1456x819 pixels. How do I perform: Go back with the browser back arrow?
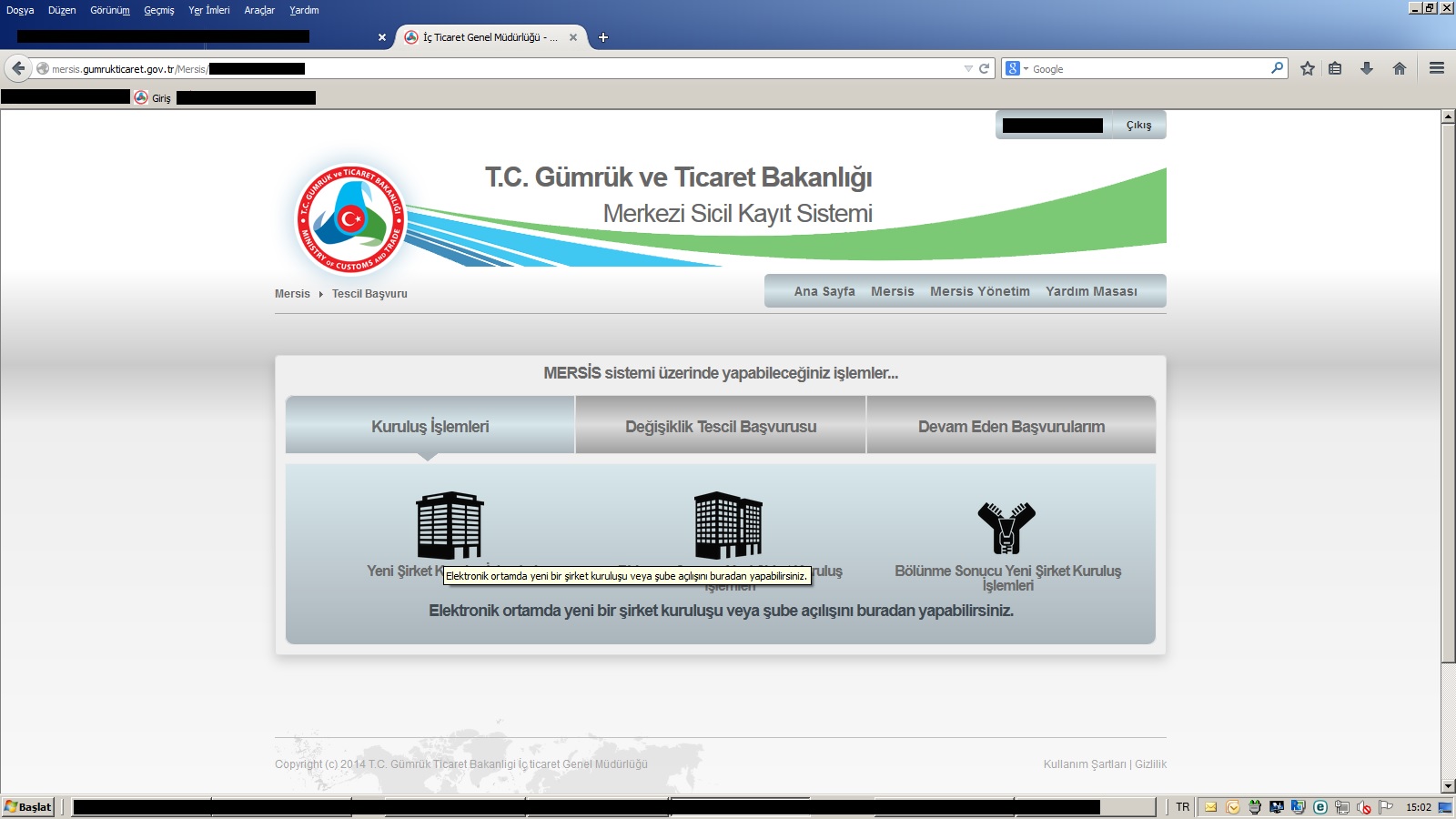click(18, 68)
